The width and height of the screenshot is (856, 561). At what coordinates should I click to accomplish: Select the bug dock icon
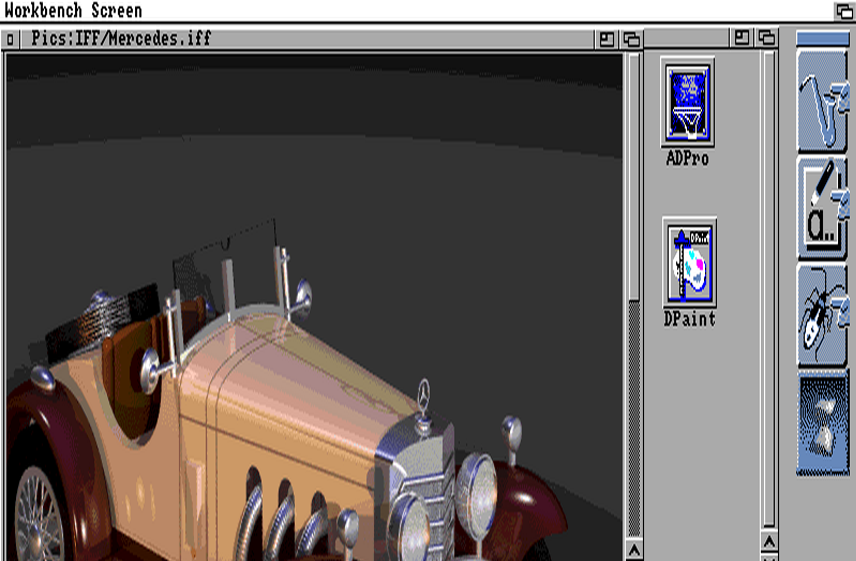(822, 315)
